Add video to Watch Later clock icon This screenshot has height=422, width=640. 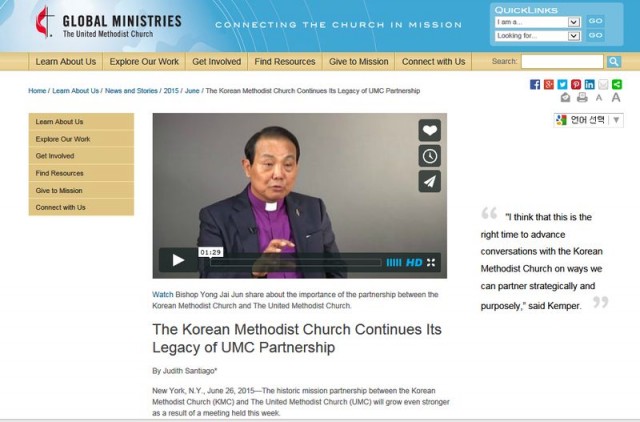(x=429, y=156)
